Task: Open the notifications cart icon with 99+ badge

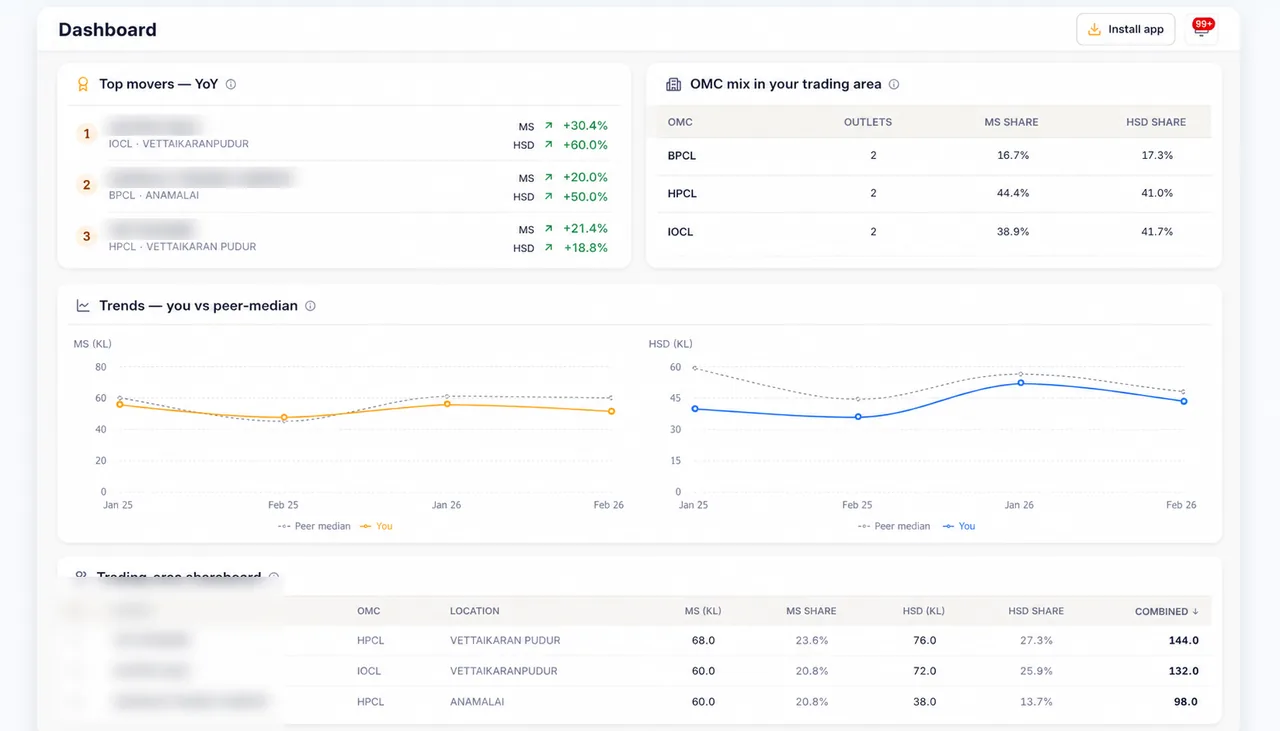Action: [1201, 29]
